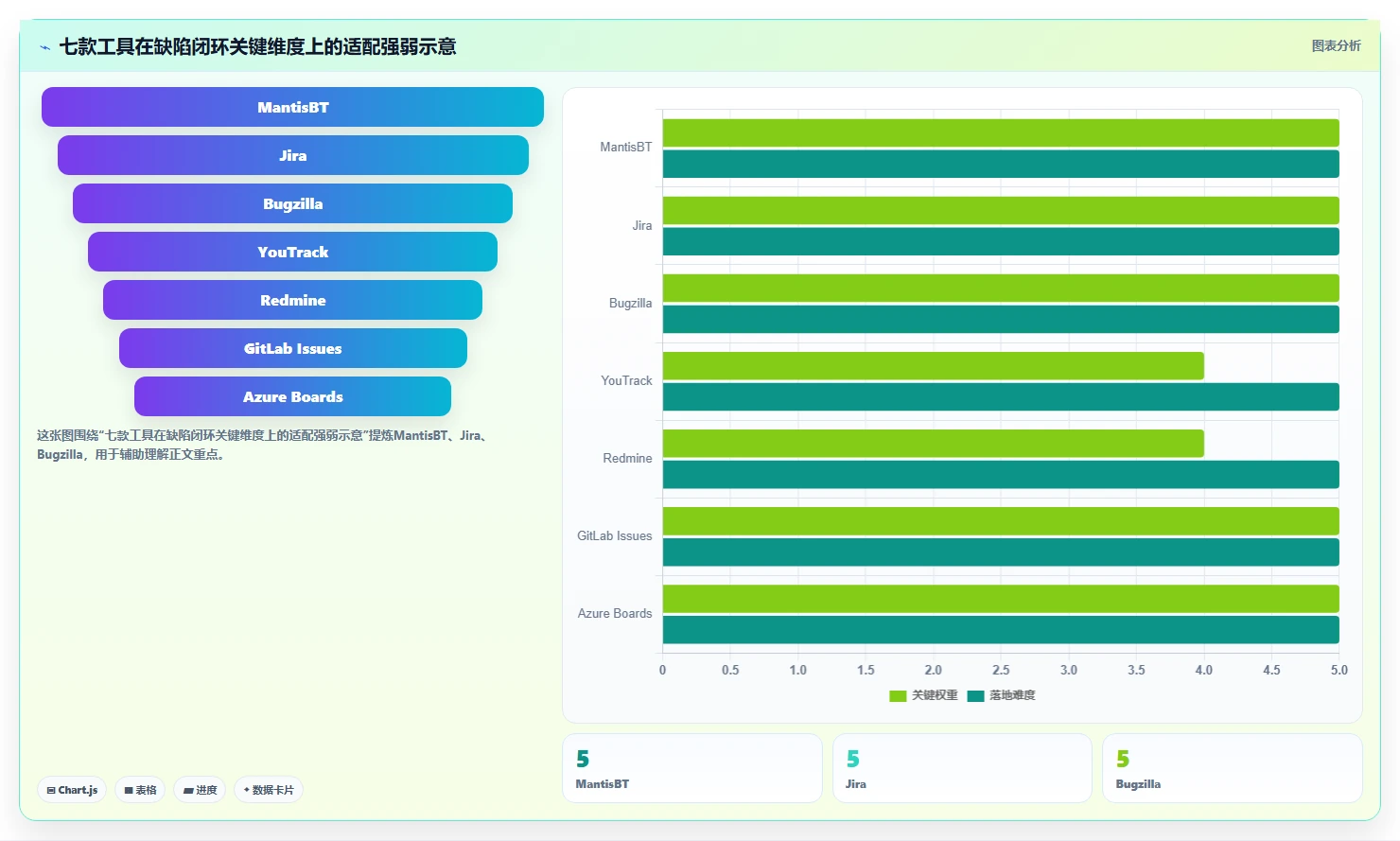Click the 图表分析 label in header

1336,45
